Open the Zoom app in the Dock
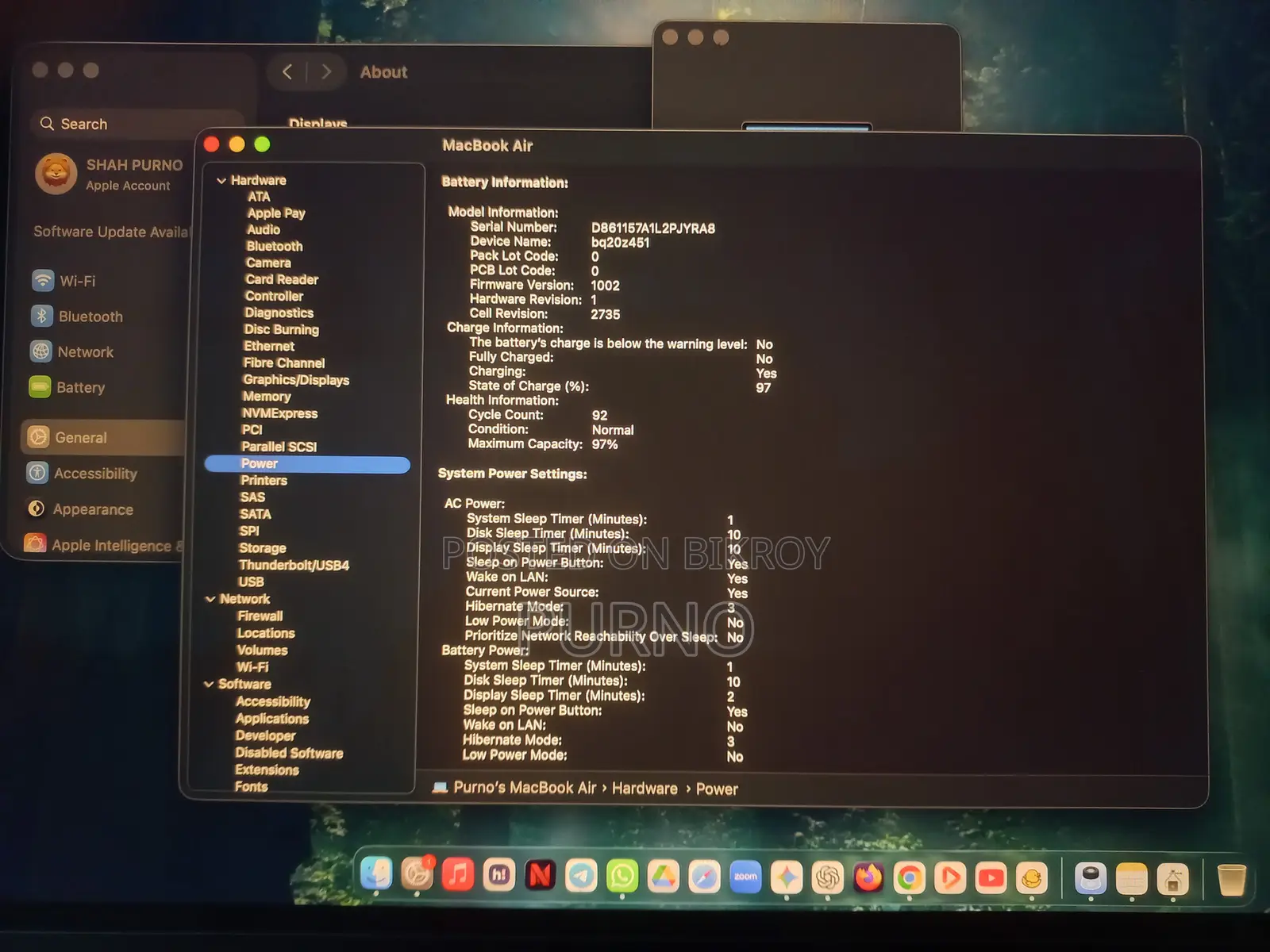 (x=745, y=877)
